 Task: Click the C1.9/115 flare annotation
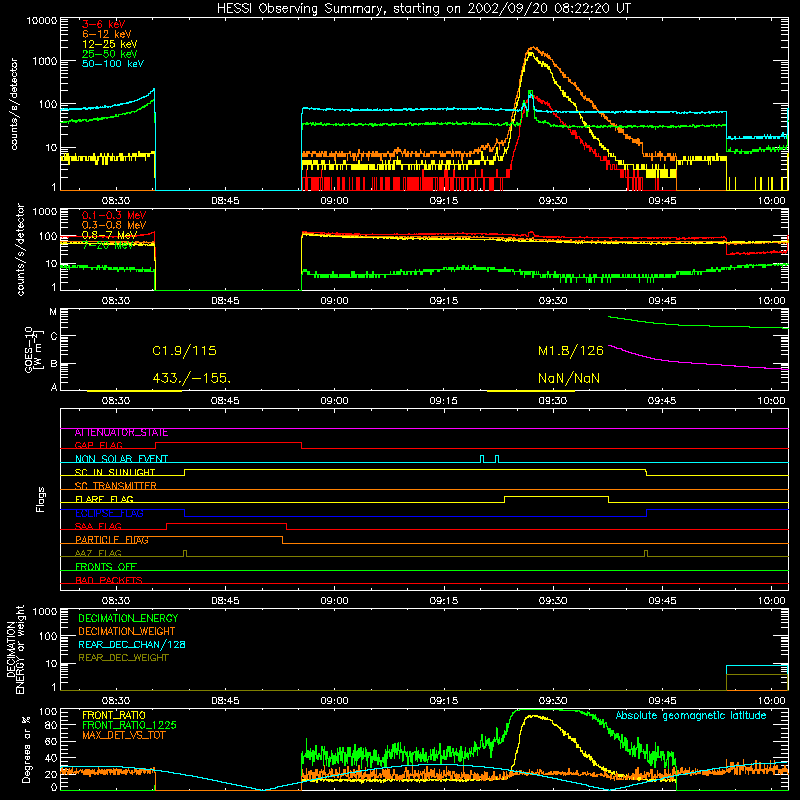point(184,351)
